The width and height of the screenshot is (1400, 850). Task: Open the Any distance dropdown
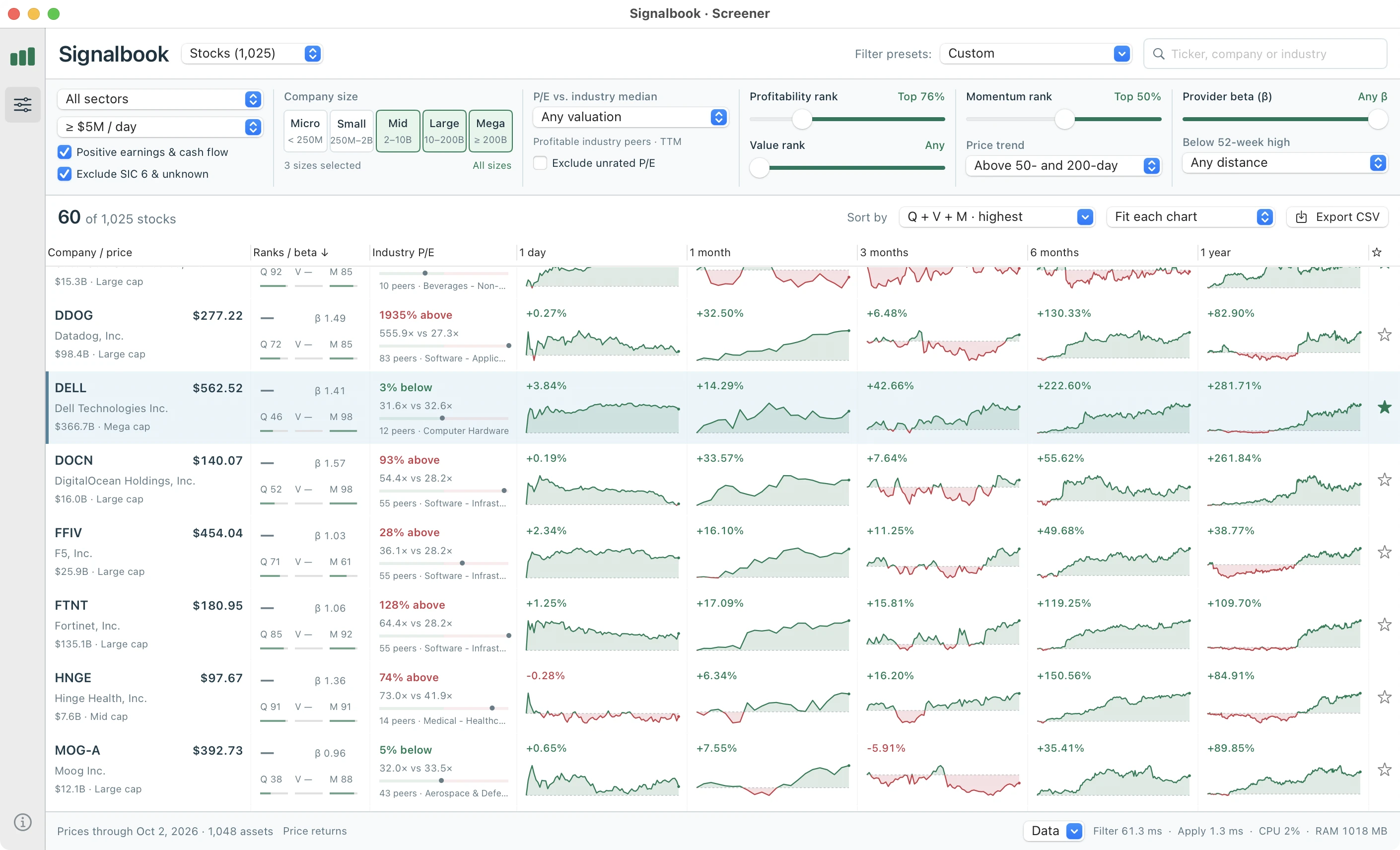pyautogui.click(x=1285, y=162)
